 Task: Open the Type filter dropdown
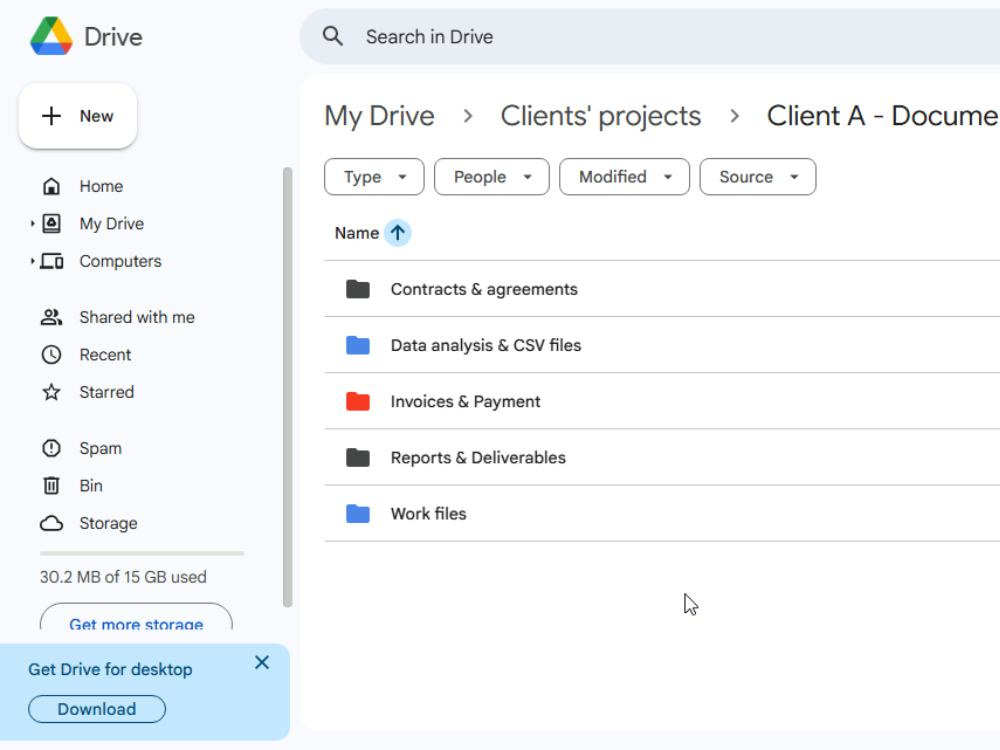(x=374, y=177)
